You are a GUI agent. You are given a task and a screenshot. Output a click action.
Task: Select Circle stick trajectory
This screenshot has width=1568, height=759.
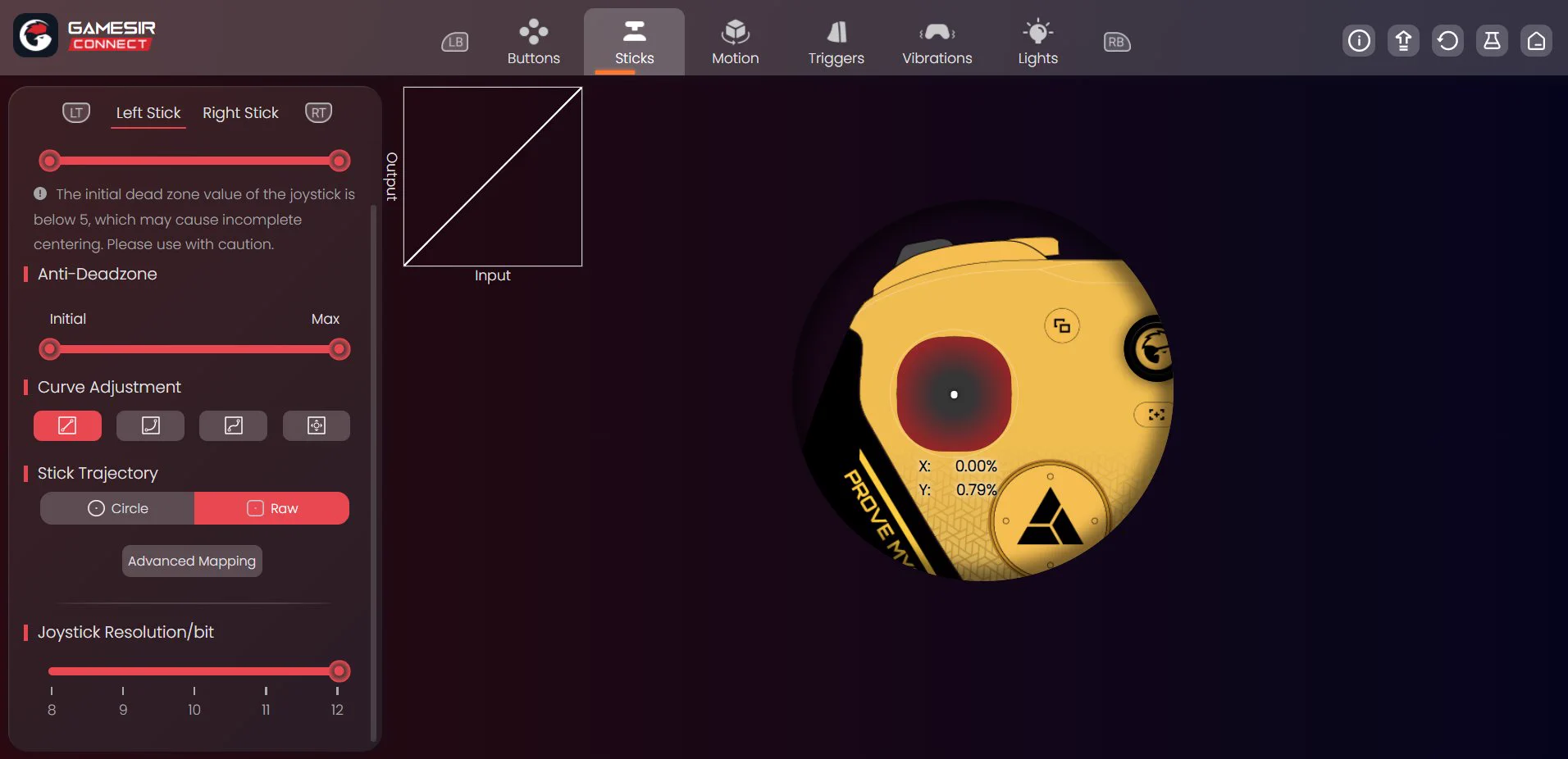(117, 508)
